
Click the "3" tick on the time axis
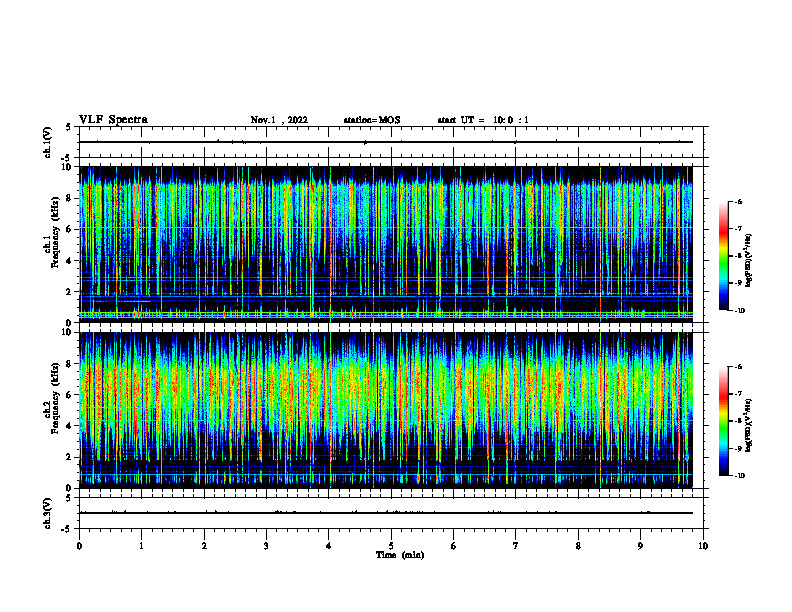coord(266,546)
